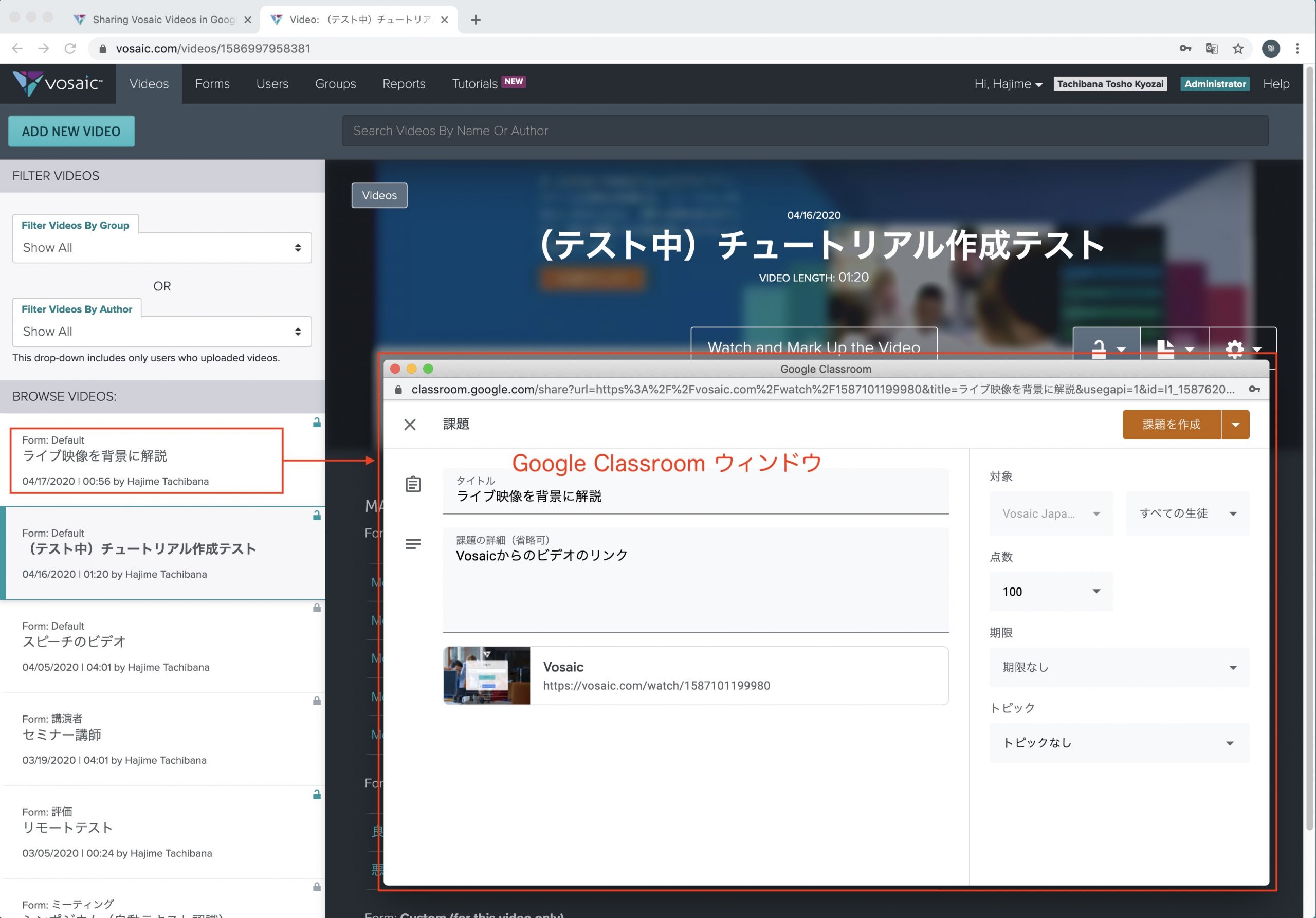
Task: Click the Tachibana Tosho Kyozai badge
Action: [x=1110, y=84]
